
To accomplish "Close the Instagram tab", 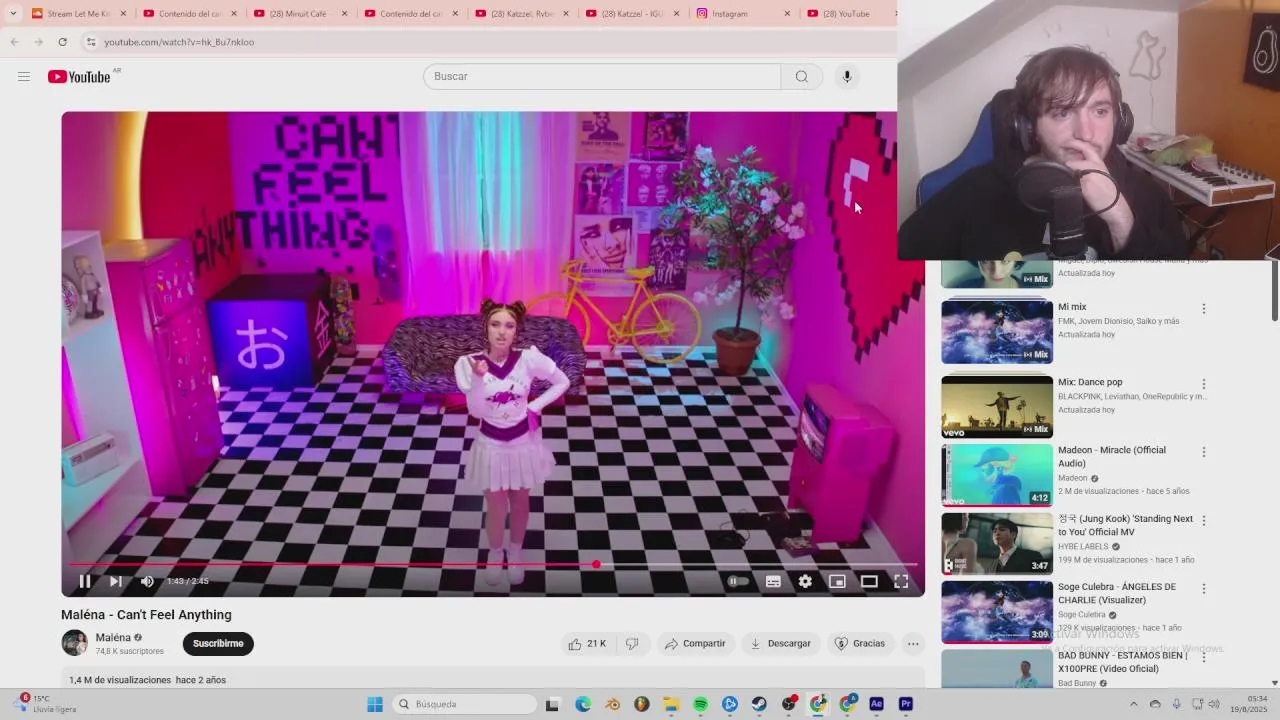I will 787,14.
